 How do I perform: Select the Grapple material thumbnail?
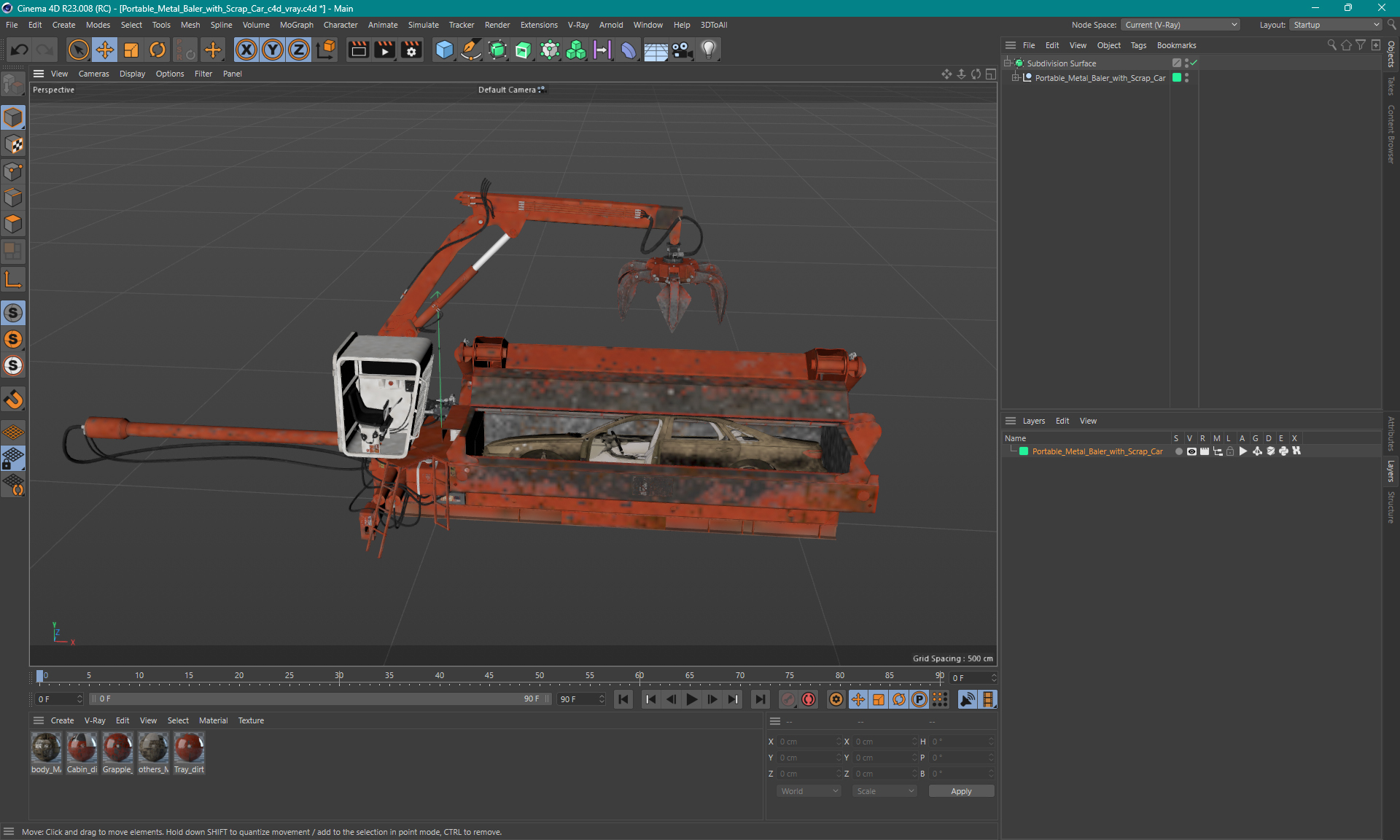click(117, 752)
